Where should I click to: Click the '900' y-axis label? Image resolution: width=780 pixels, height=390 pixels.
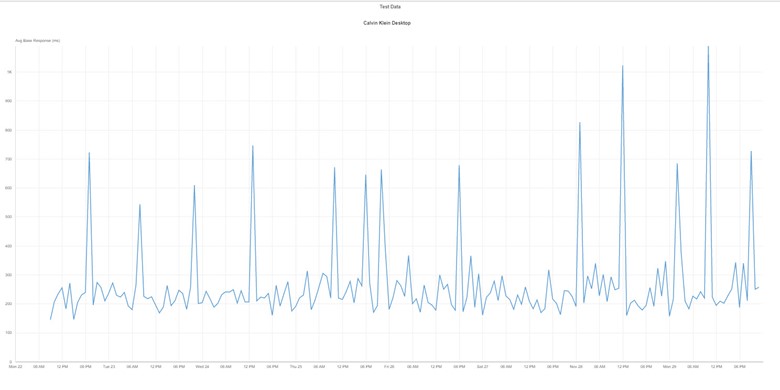(9, 101)
